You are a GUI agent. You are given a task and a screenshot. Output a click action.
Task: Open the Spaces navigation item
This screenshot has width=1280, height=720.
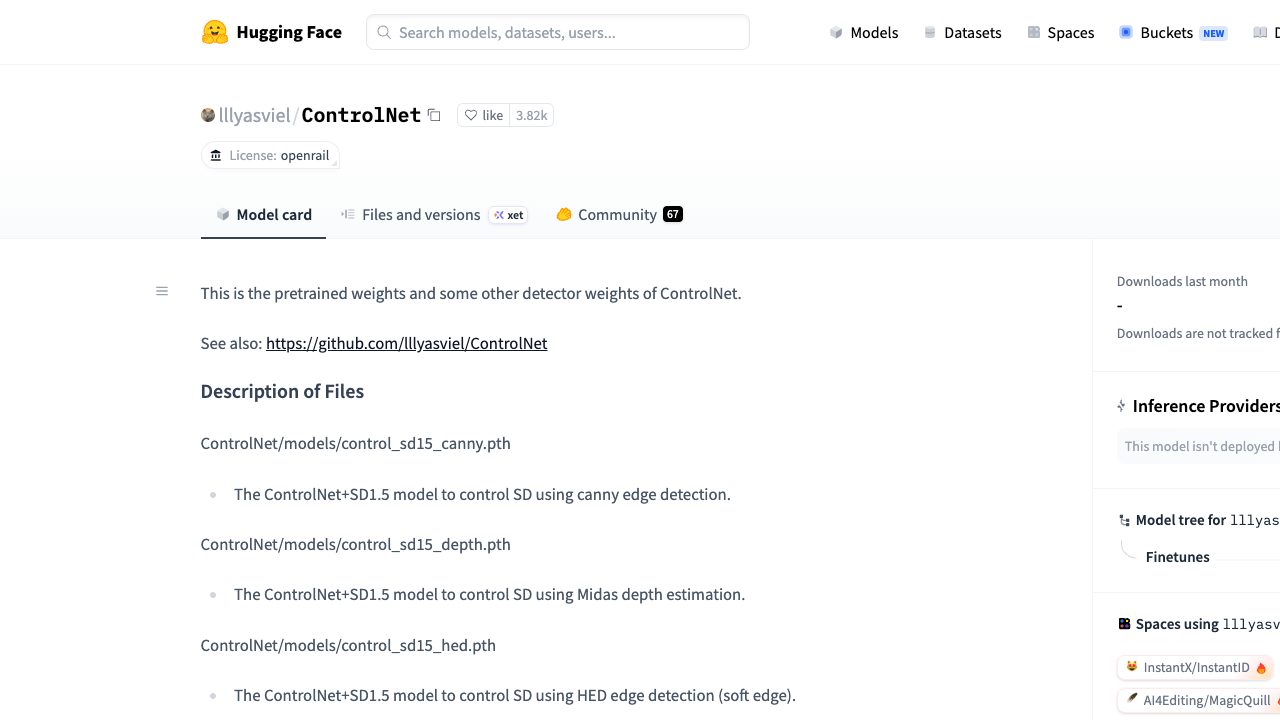click(1061, 32)
